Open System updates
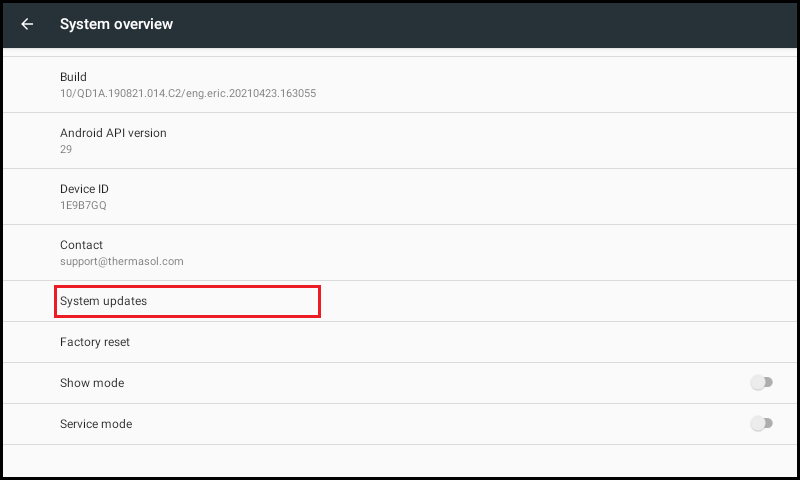Image resolution: width=800 pixels, height=480 pixels. [x=400, y=301]
